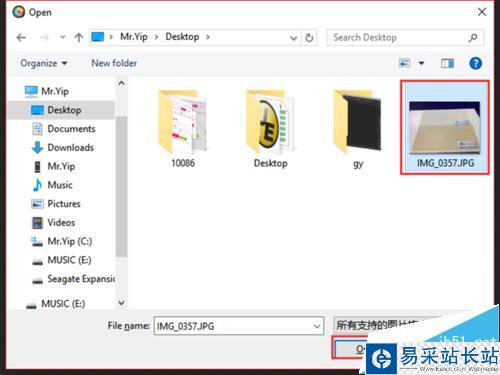The width and height of the screenshot is (500, 375).
Task: Create a New folder
Action: pos(114,63)
